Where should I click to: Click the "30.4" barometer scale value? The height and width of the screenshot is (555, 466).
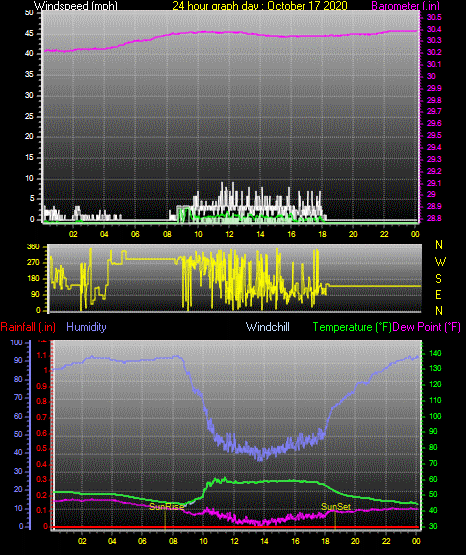tap(434, 29)
